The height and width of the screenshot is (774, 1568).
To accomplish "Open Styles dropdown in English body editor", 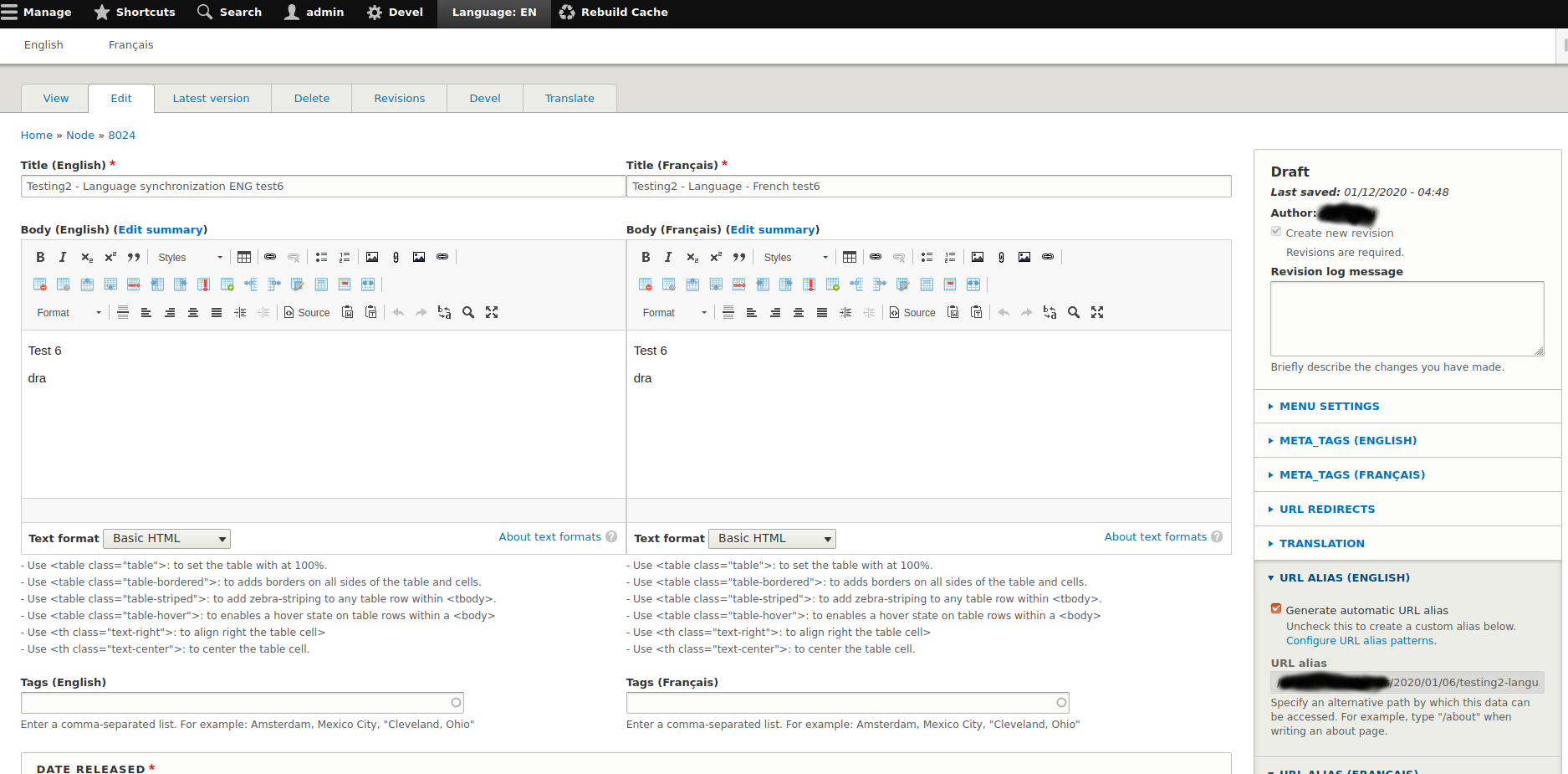I will tap(191, 257).
